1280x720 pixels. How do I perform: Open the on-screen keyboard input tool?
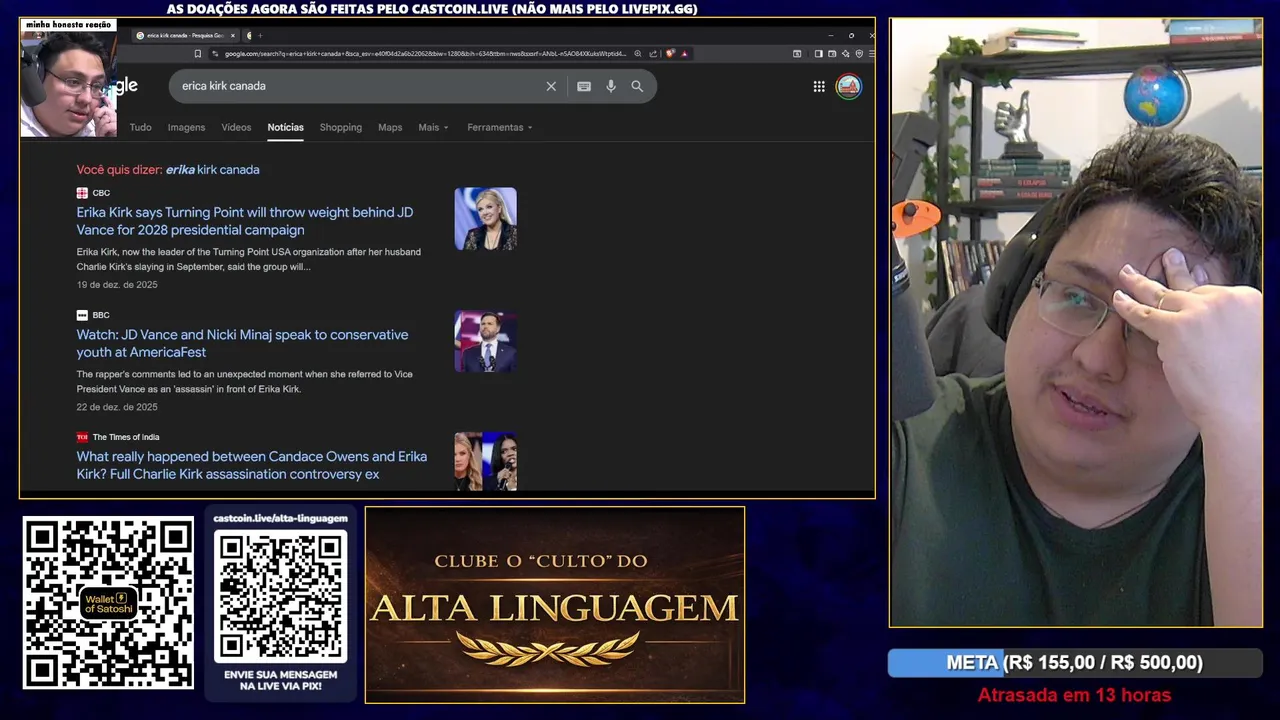584,86
